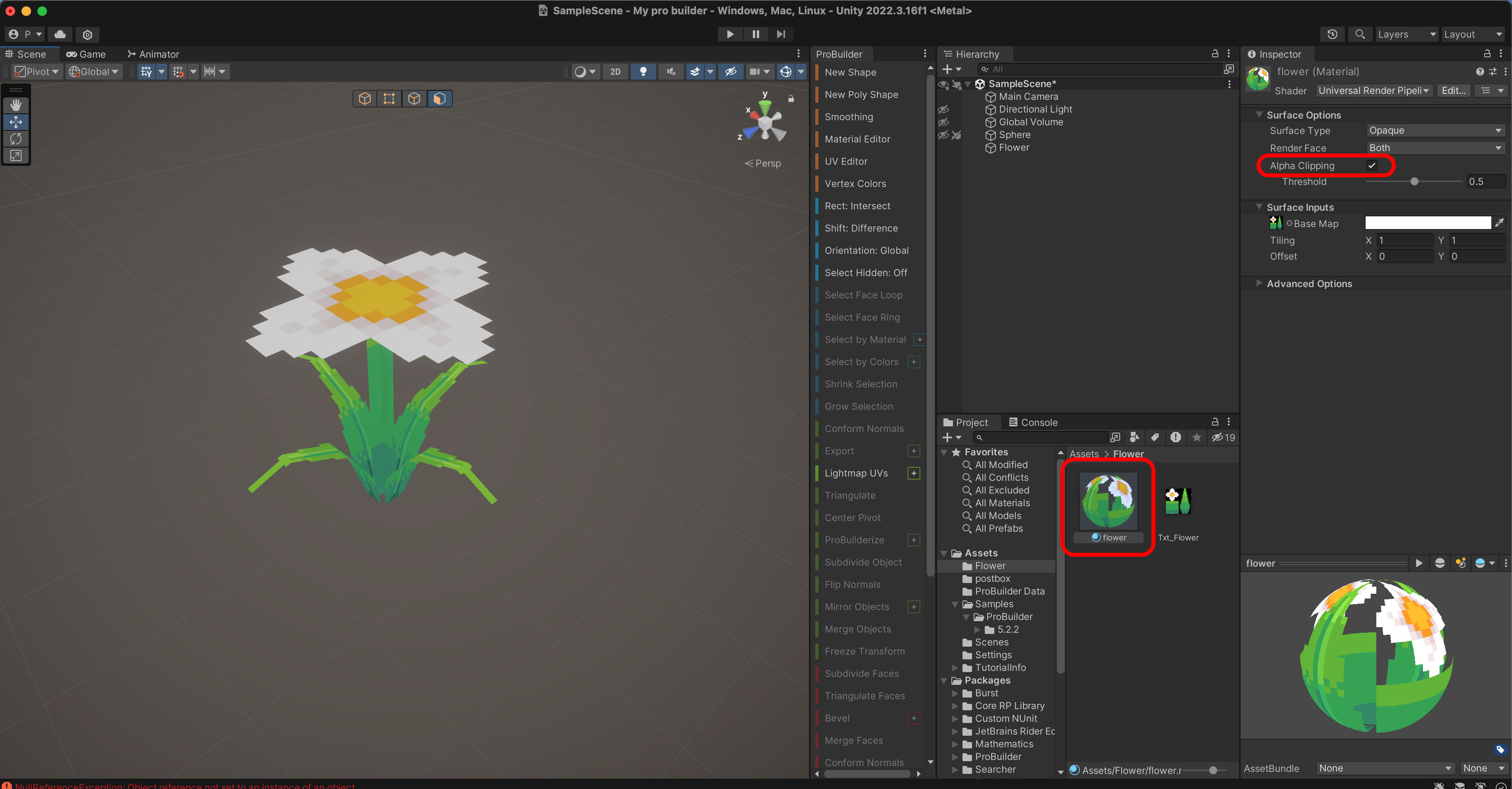Switch to ProBuilder face selection mode
The image size is (1512, 789).
coord(440,99)
